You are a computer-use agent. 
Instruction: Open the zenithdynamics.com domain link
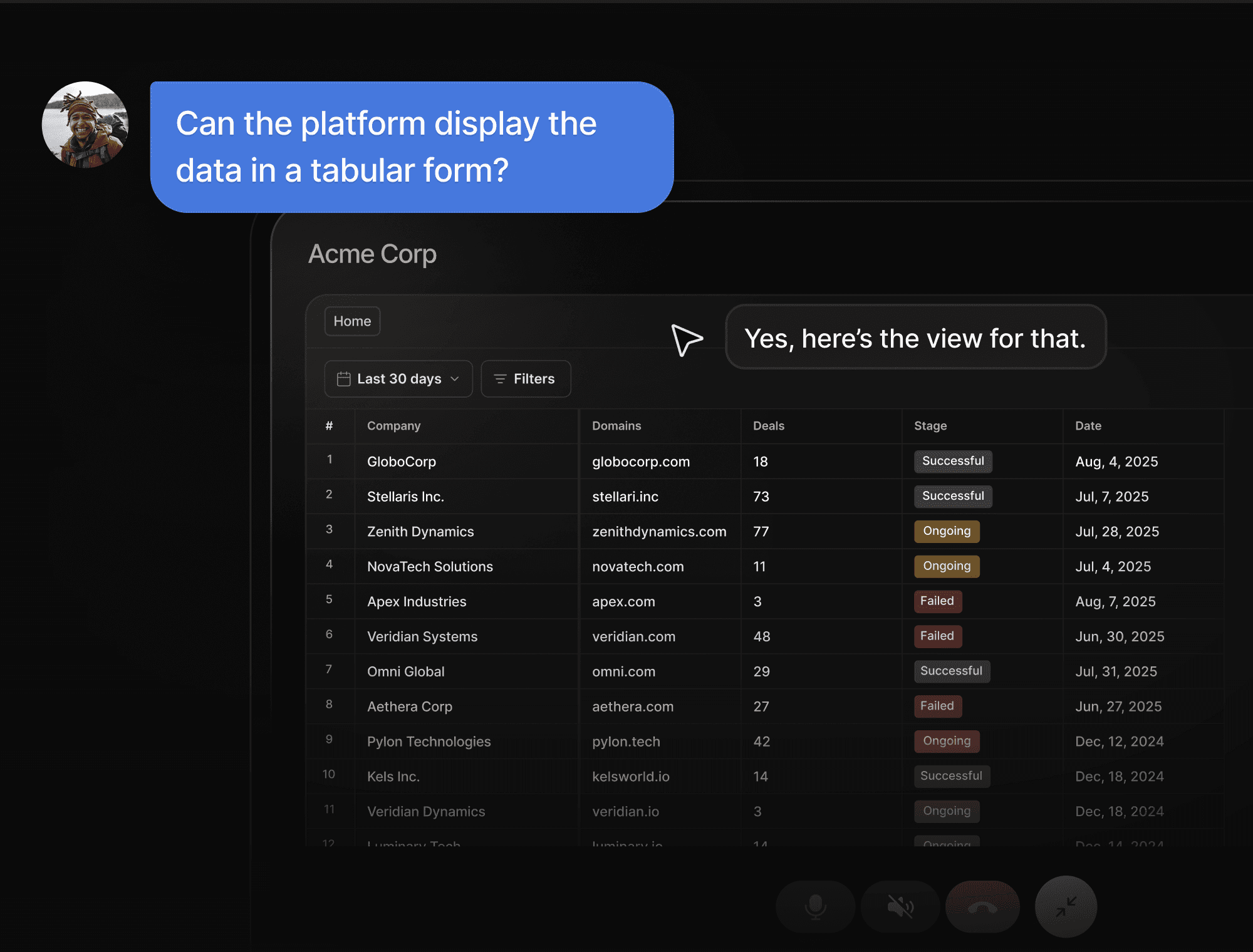tap(659, 532)
